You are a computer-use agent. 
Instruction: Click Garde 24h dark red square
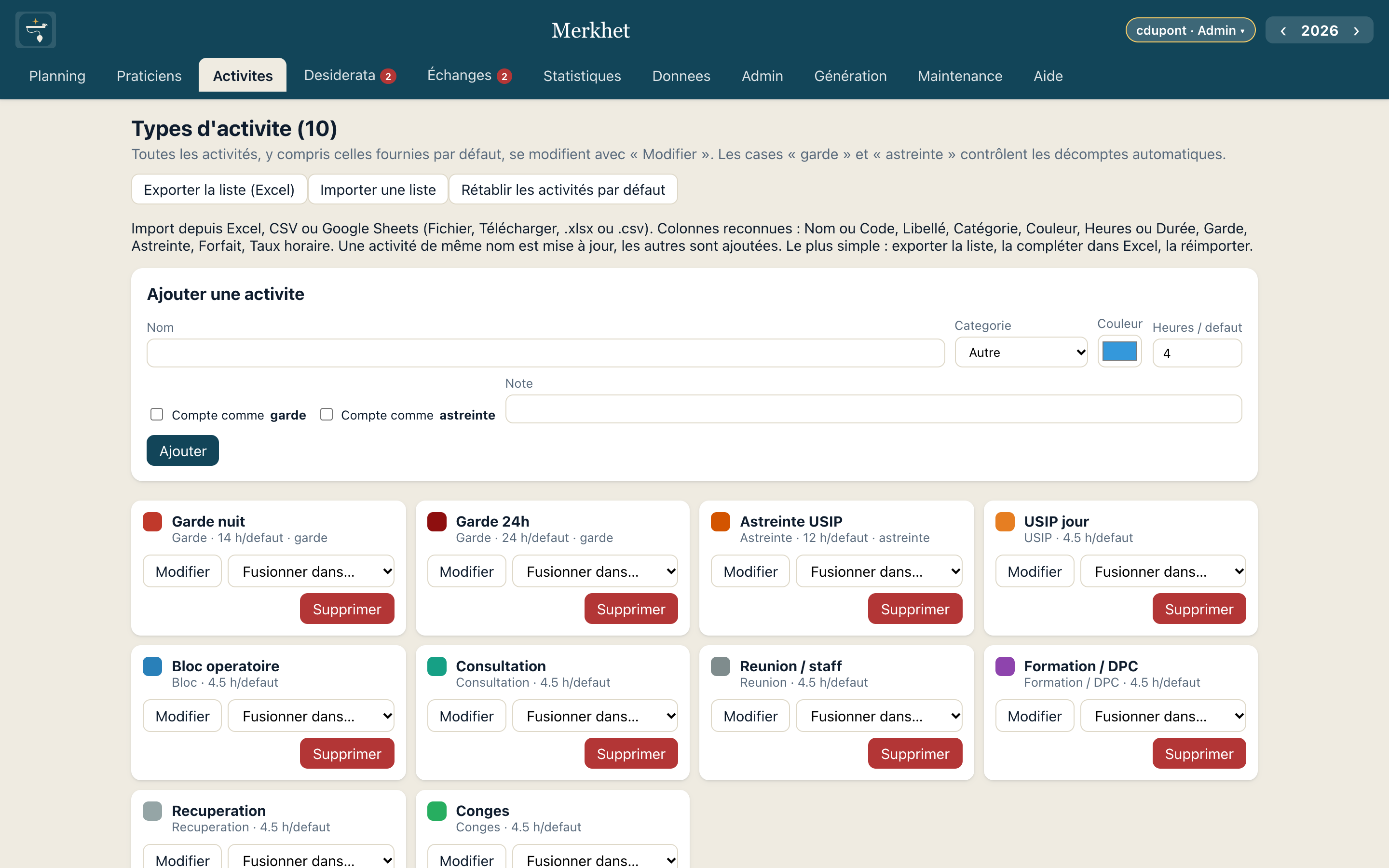(437, 522)
